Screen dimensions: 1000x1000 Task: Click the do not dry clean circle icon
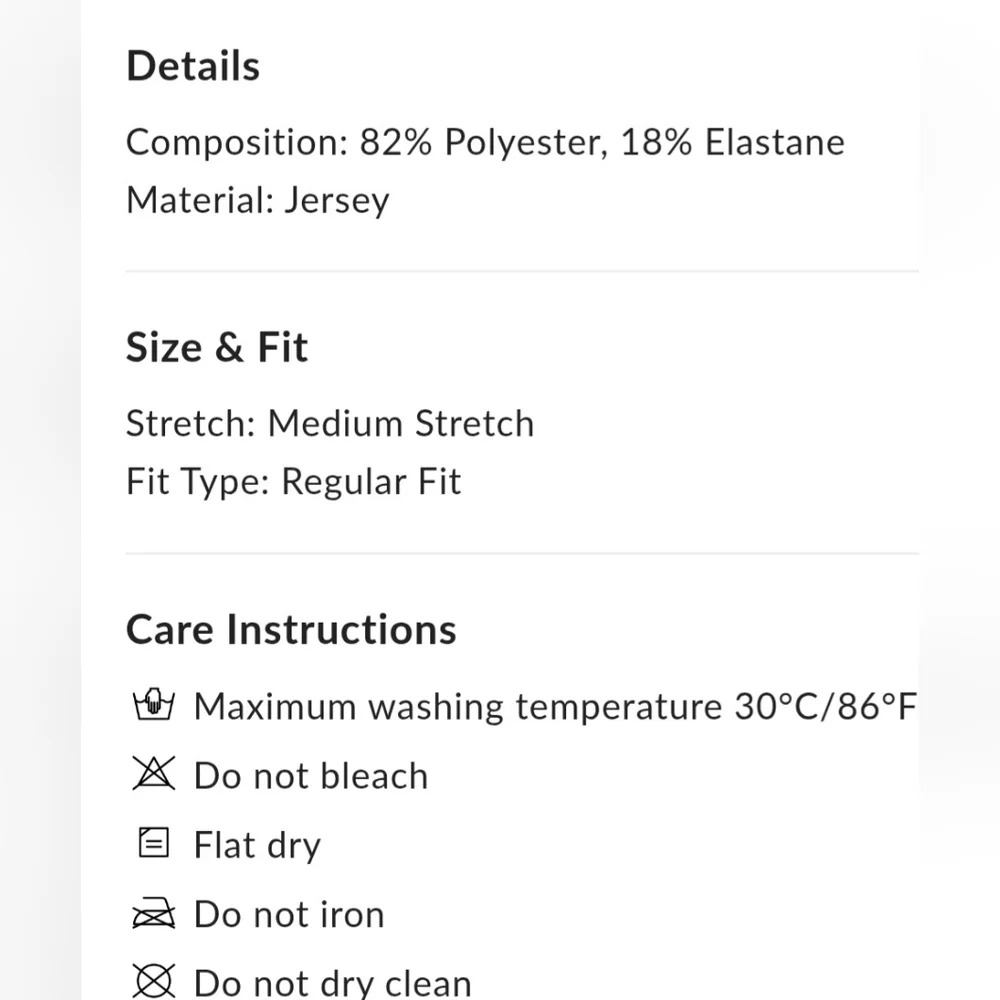154,980
